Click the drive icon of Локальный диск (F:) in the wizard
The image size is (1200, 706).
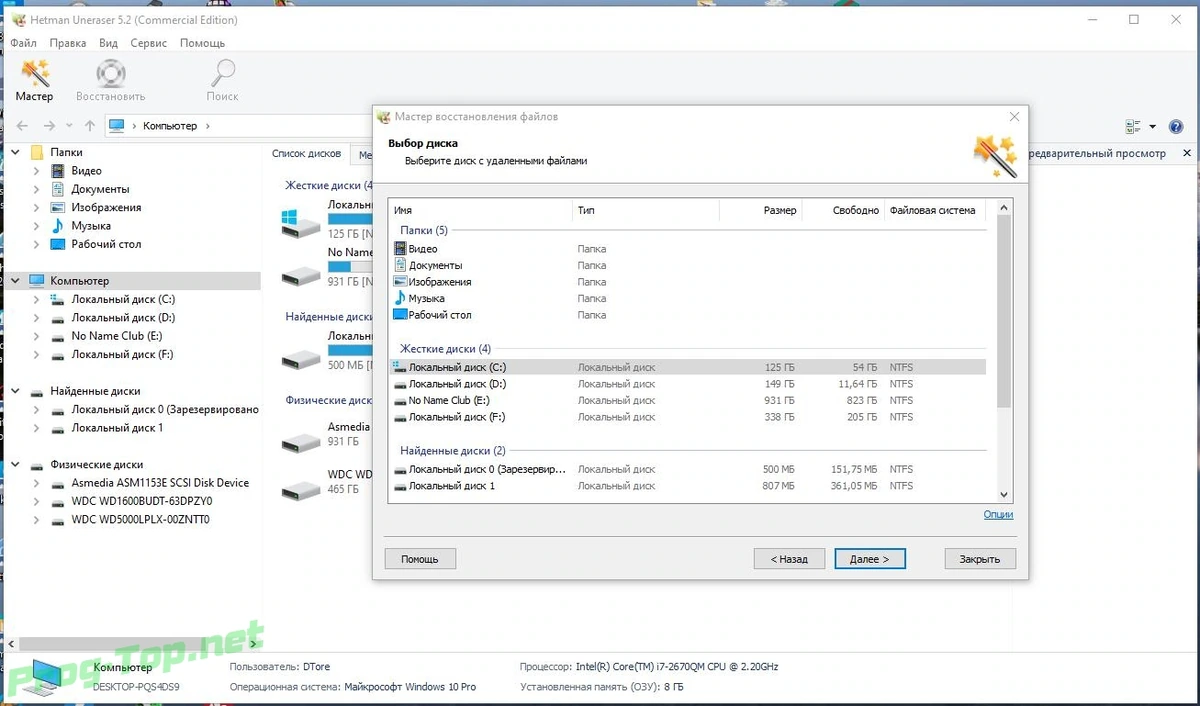click(x=401, y=417)
